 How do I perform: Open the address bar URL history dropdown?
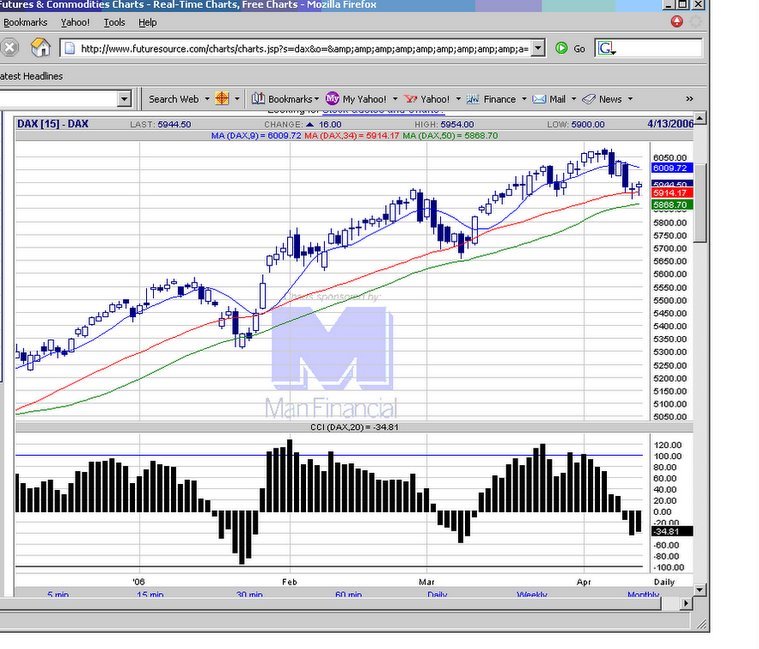tap(537, 48)
